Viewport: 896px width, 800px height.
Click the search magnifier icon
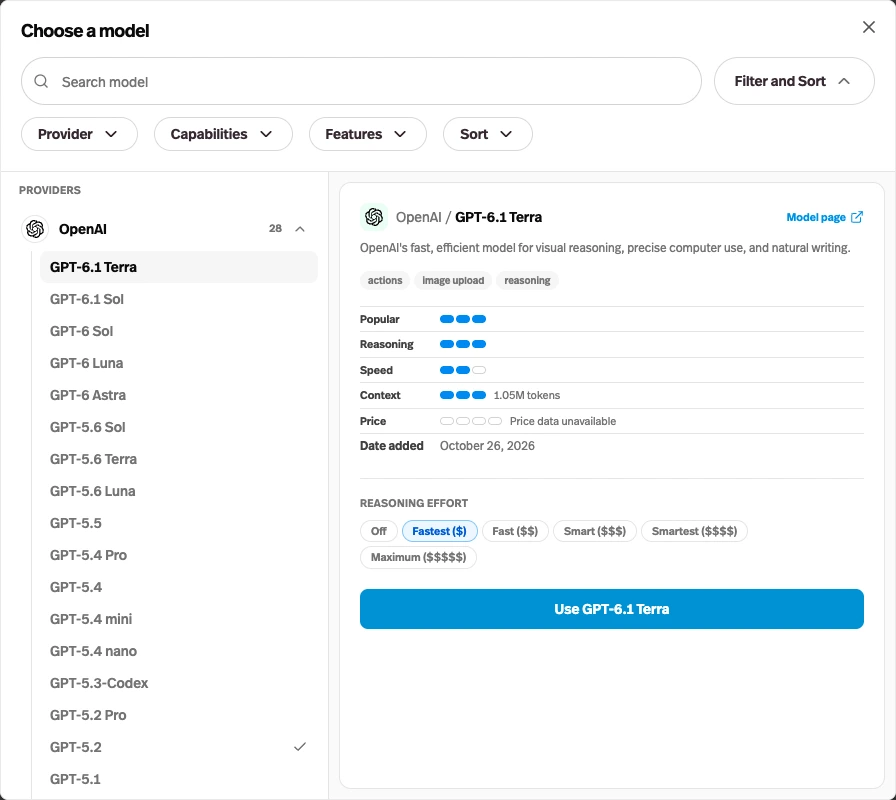[41, 81]
